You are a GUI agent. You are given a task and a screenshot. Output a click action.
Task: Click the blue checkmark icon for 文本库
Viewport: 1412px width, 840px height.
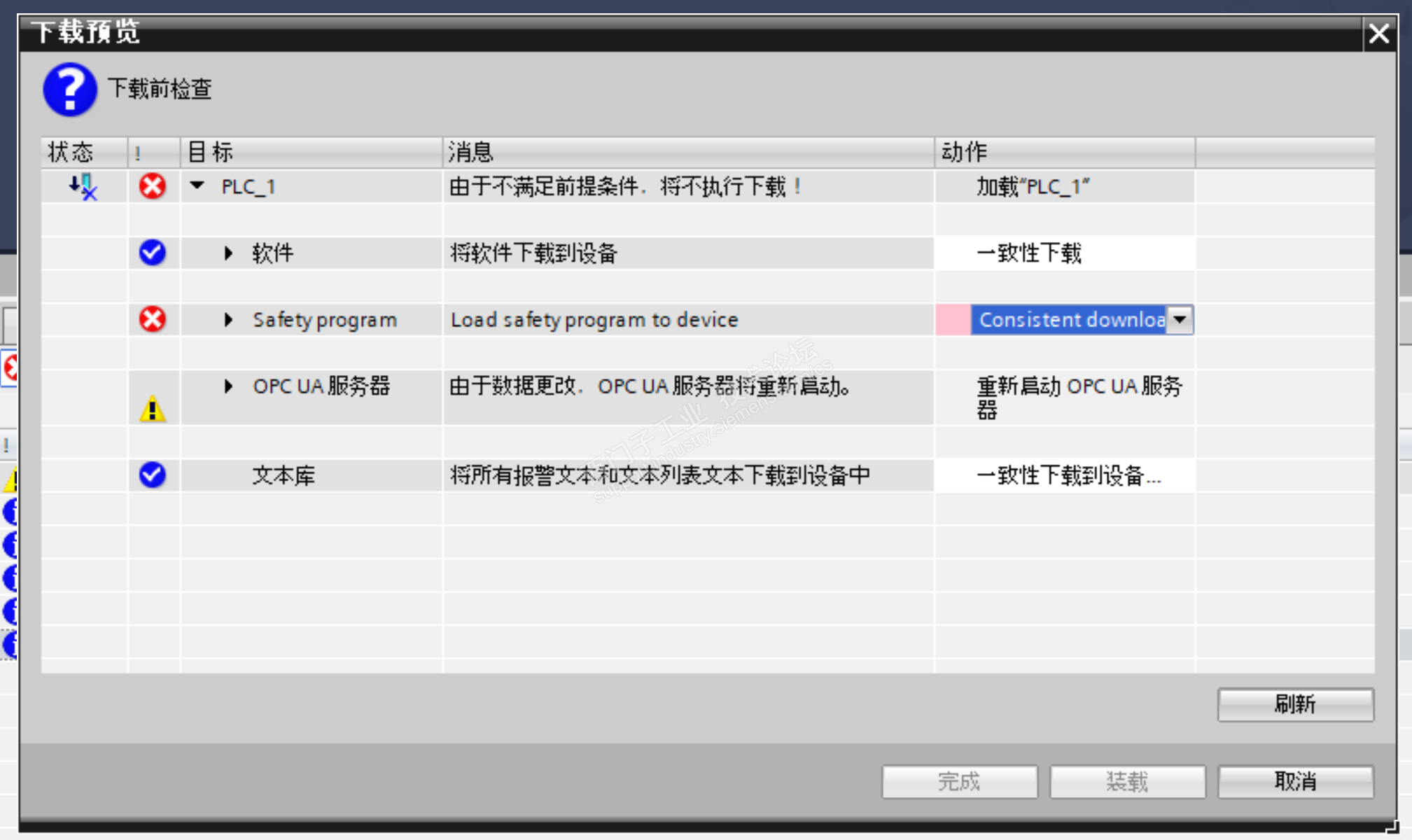152,475
